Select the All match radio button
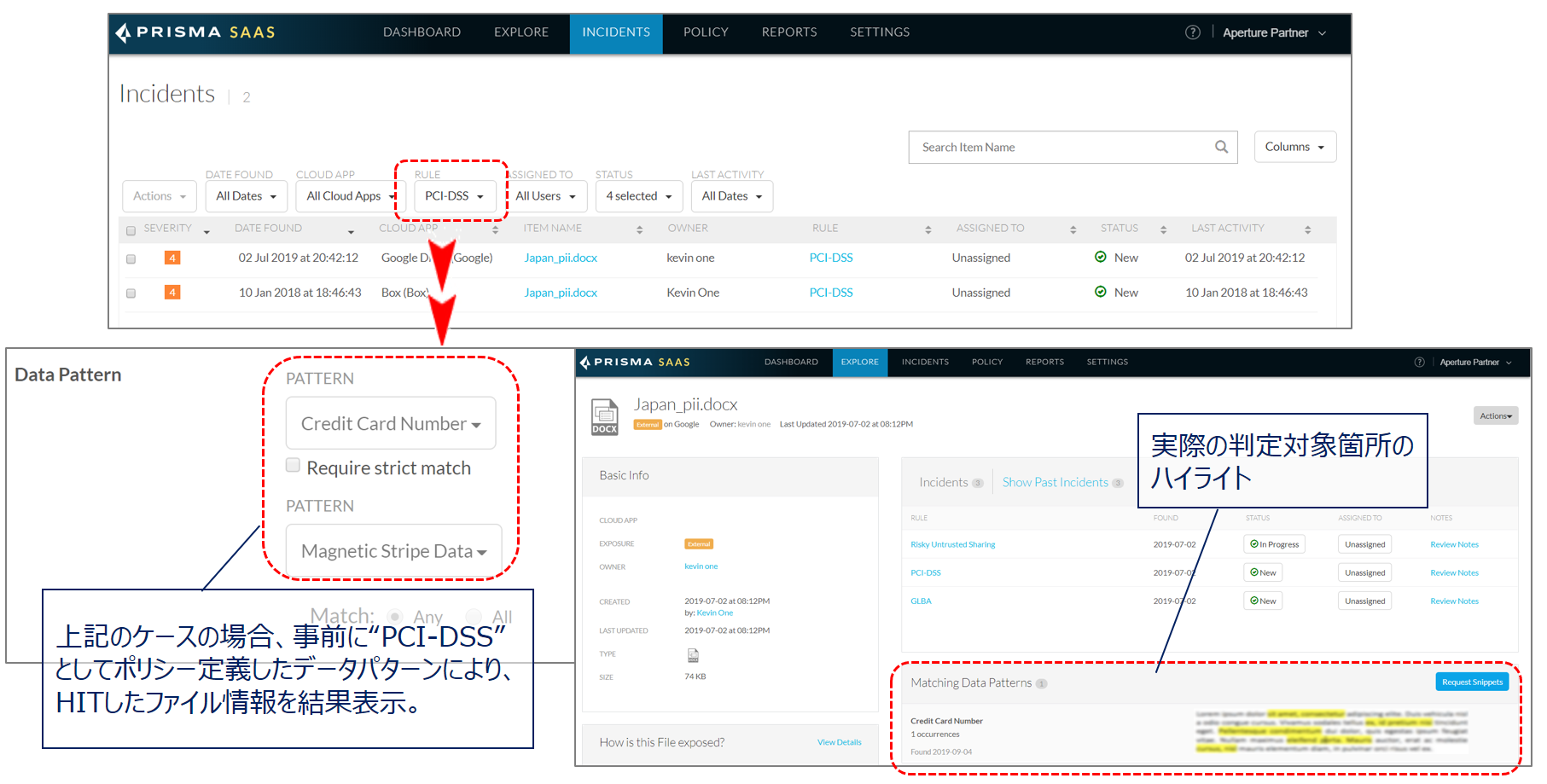This screenshot has width=1547, height=784. tap(474, 616)
